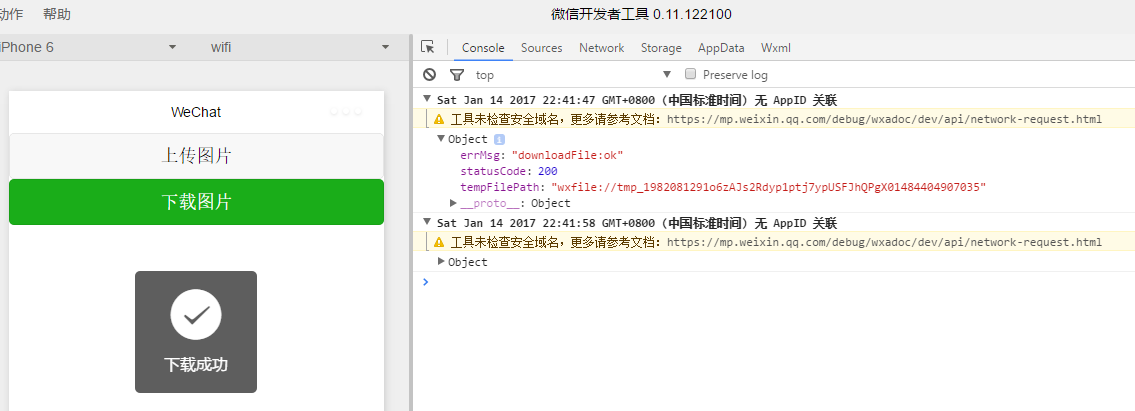Switch to the Sources tab

click(x=541, y=48)
